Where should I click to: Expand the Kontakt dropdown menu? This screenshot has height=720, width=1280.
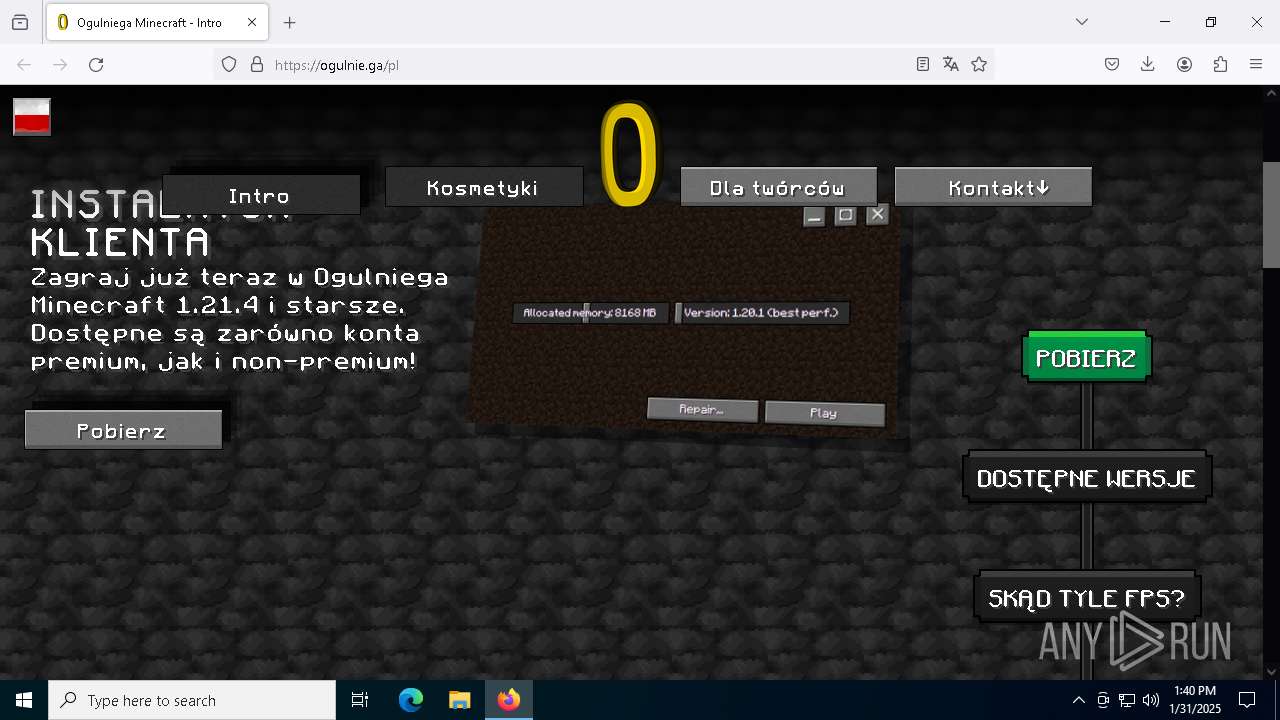click(993, 187)
